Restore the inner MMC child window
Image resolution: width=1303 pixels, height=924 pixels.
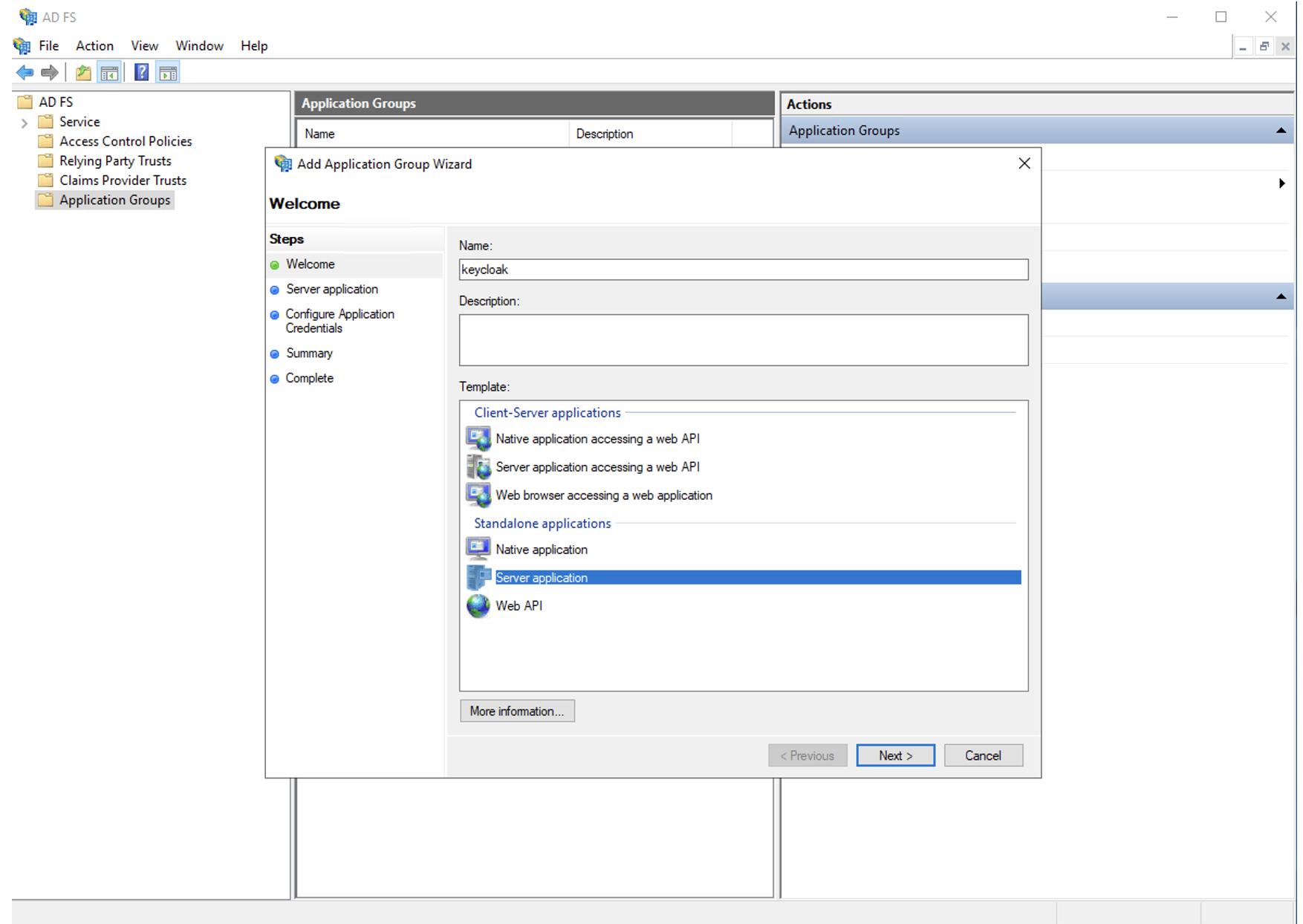tap(1264, 46)
